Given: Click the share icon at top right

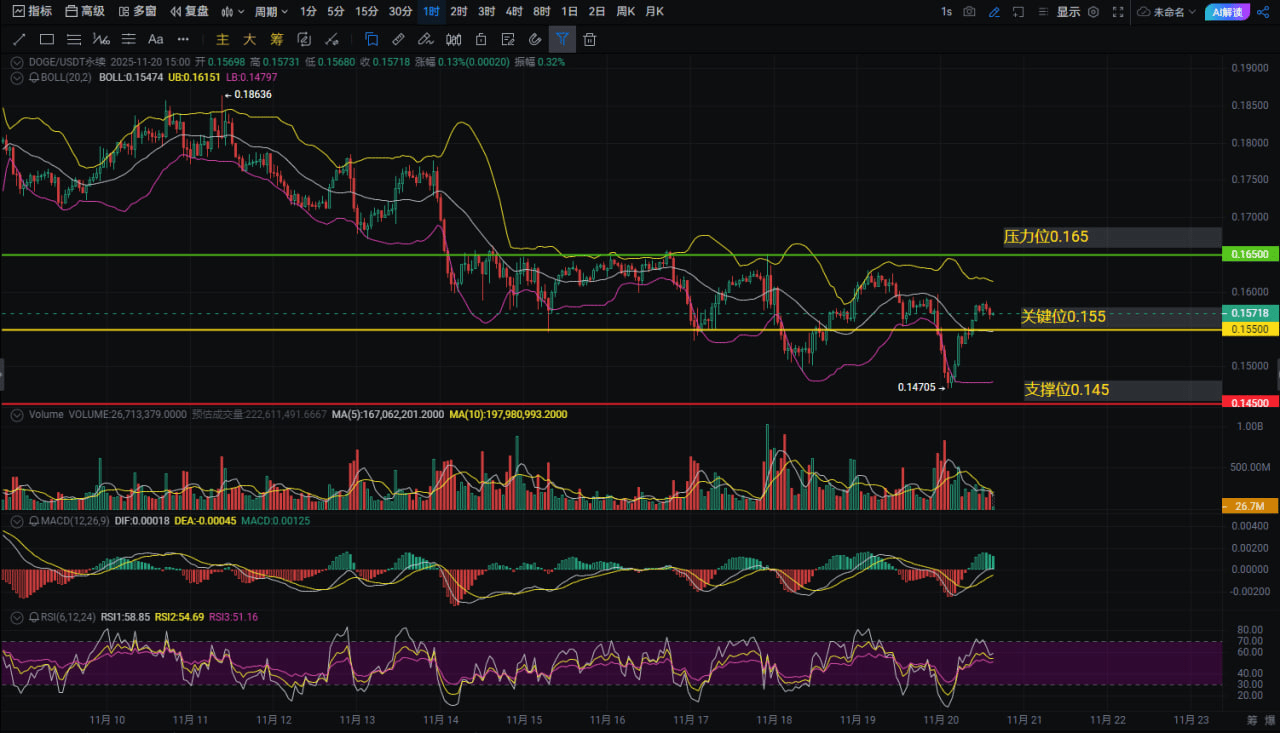Looking at the screenshot, I should point(1262,12).
